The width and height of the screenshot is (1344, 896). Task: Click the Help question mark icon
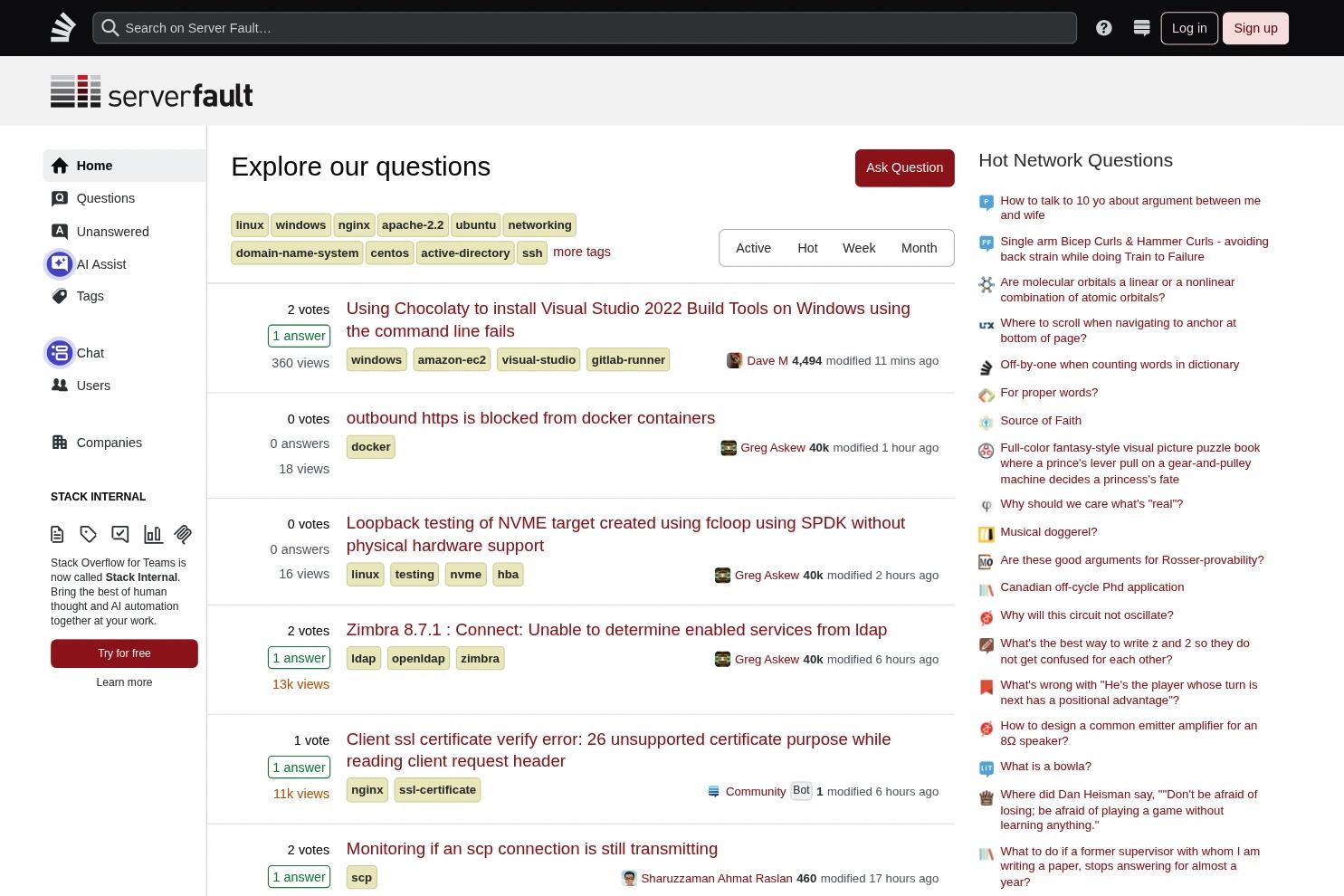(x=1103, y=28)
